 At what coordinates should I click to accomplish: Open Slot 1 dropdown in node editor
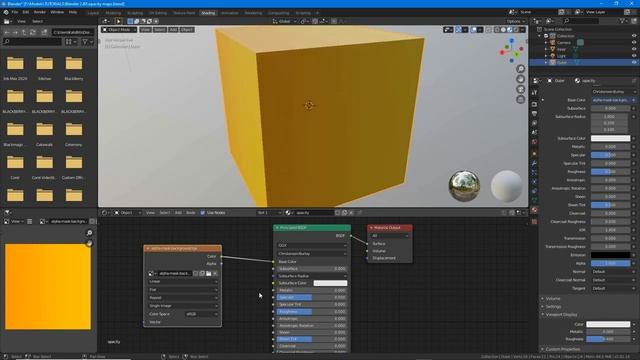[x=269, y=213]
